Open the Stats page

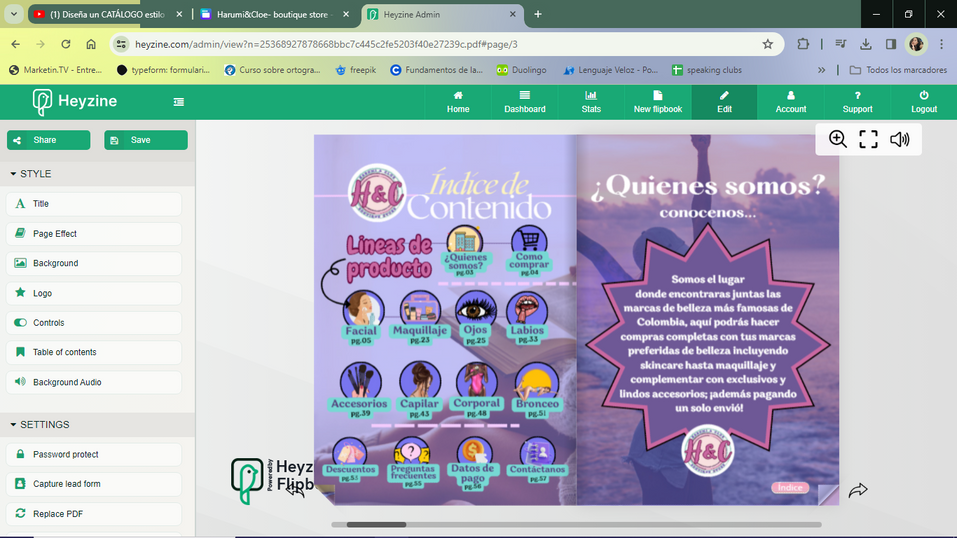pyautogui.click(x=591, y=102)
